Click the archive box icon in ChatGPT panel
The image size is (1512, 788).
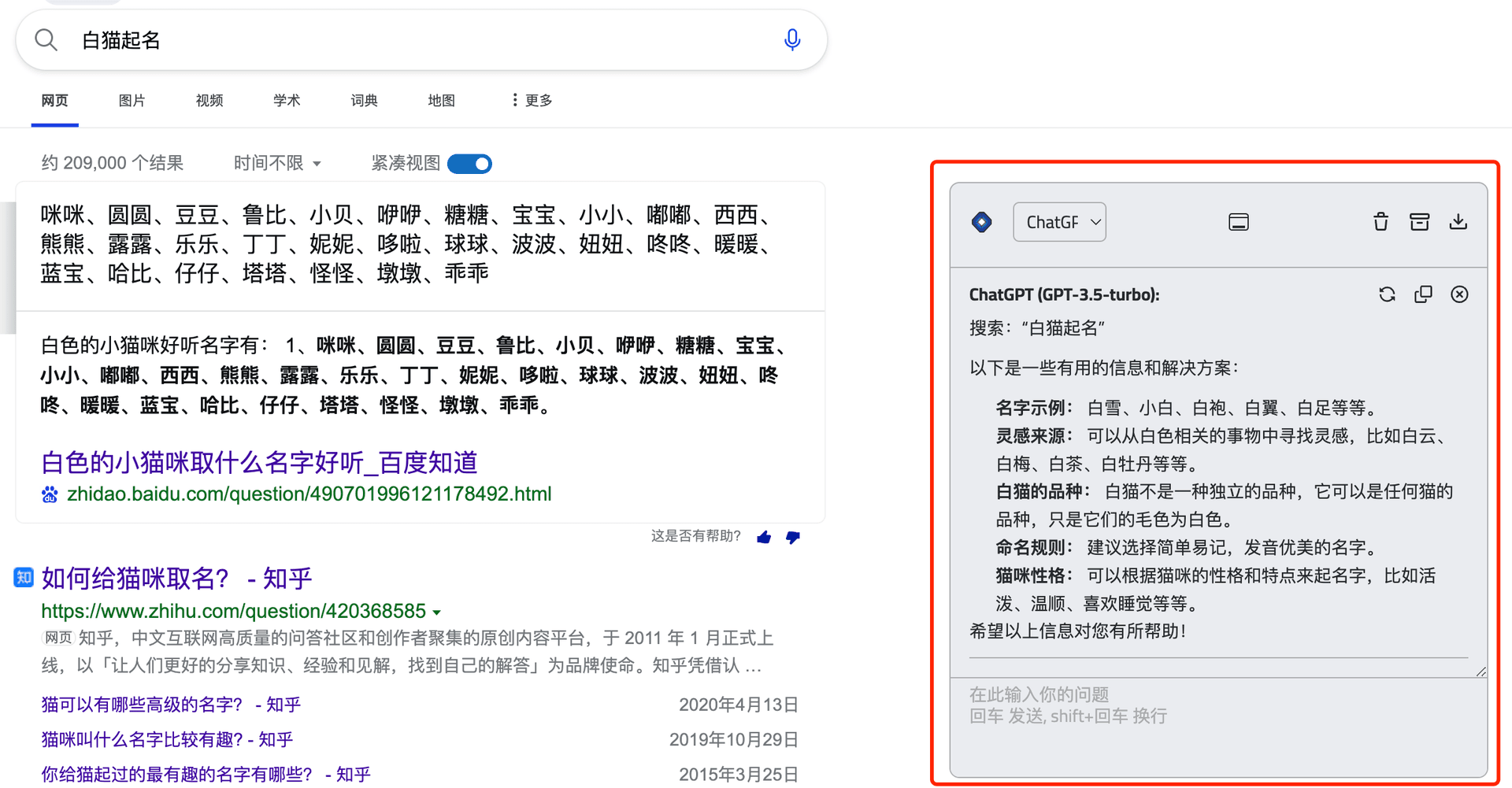[x=1419, y=222]
